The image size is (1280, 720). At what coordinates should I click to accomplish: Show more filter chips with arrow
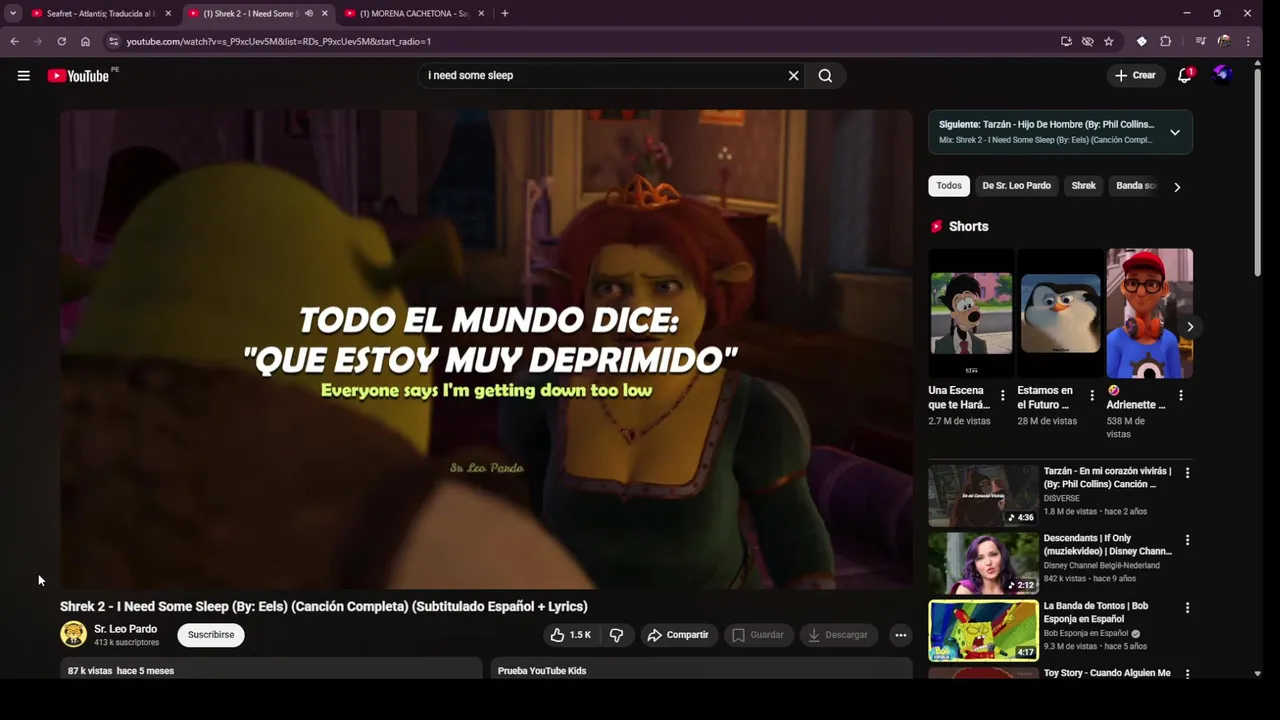click(1177, 187)
